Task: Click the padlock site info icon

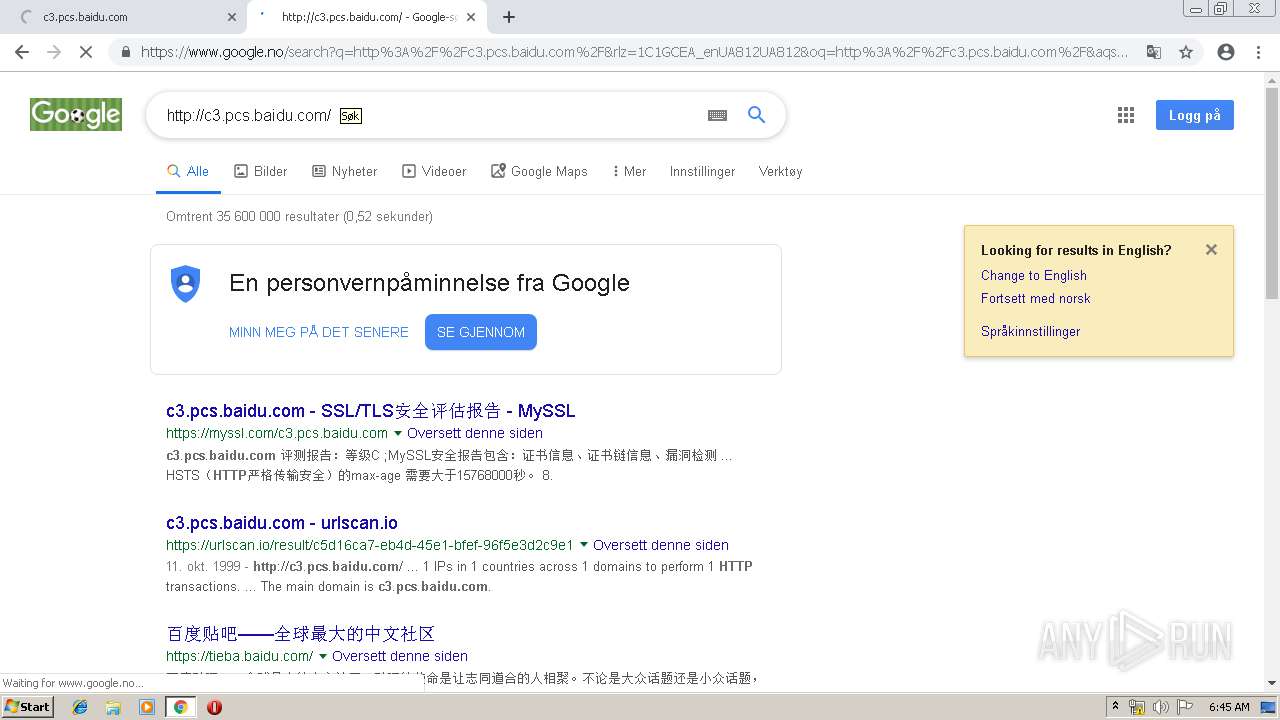Action: coord(125,52)
